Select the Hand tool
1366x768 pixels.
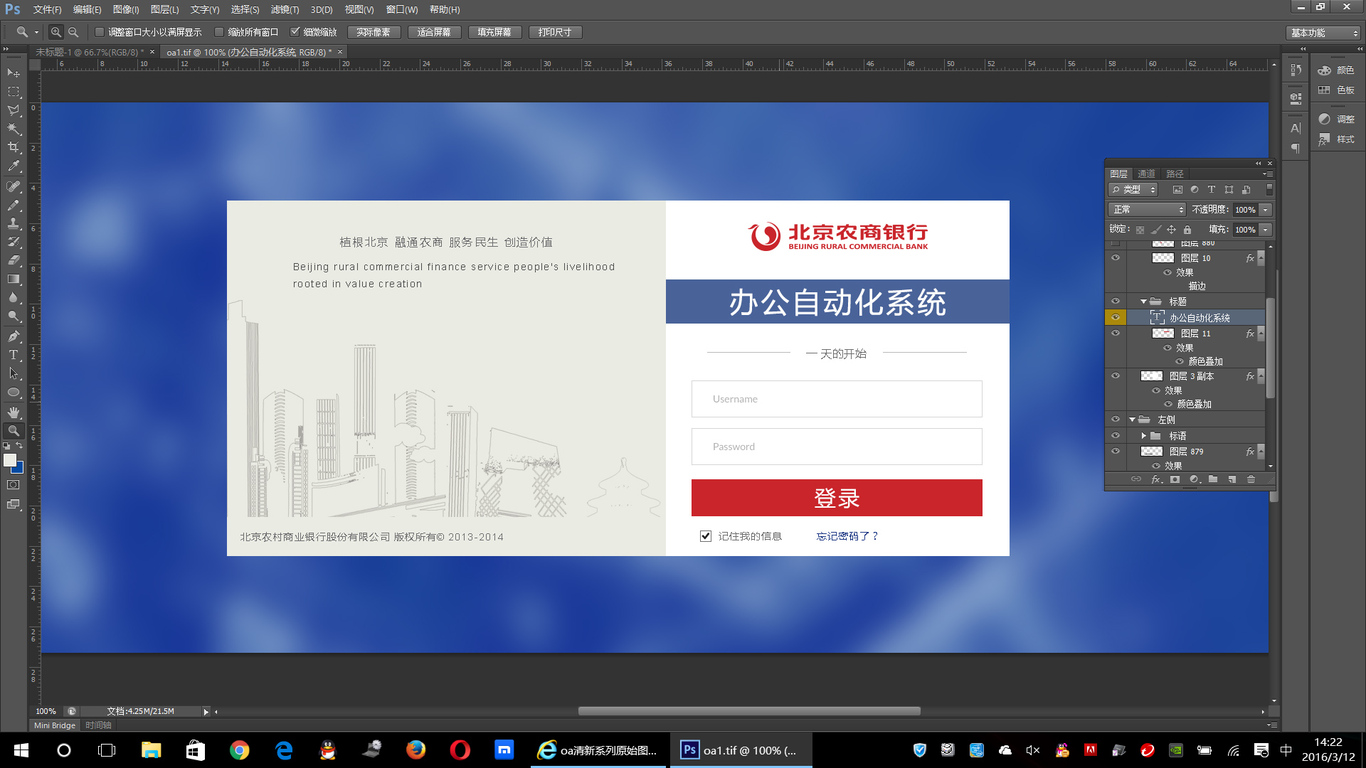[x=13, y=412]
